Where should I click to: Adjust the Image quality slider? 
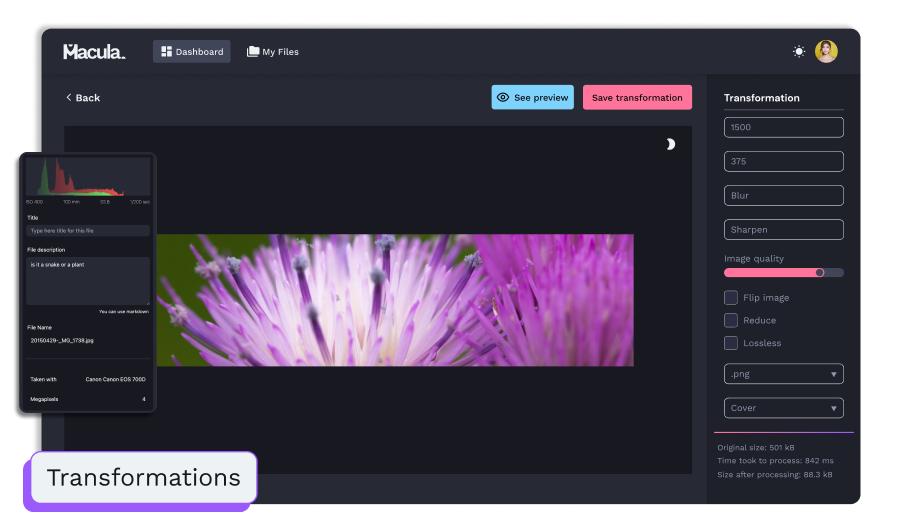819,272
